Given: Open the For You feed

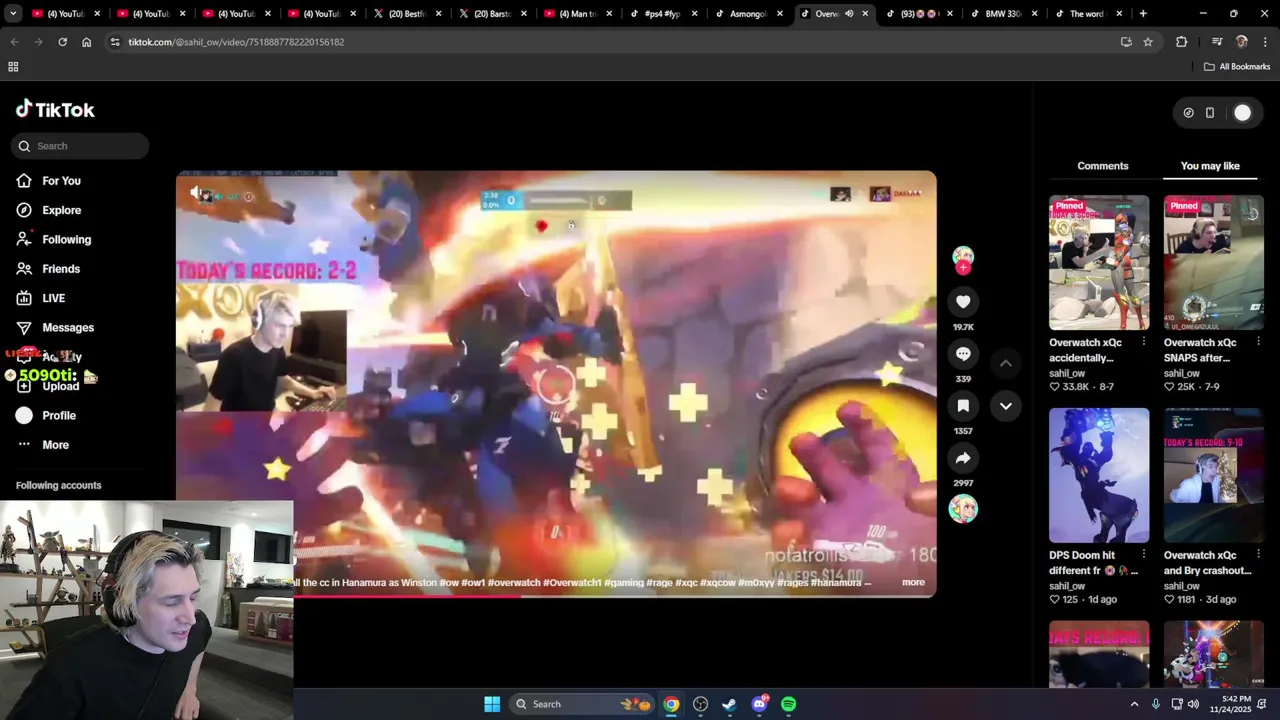Looking at the screenshot, I should coord(61,181).
